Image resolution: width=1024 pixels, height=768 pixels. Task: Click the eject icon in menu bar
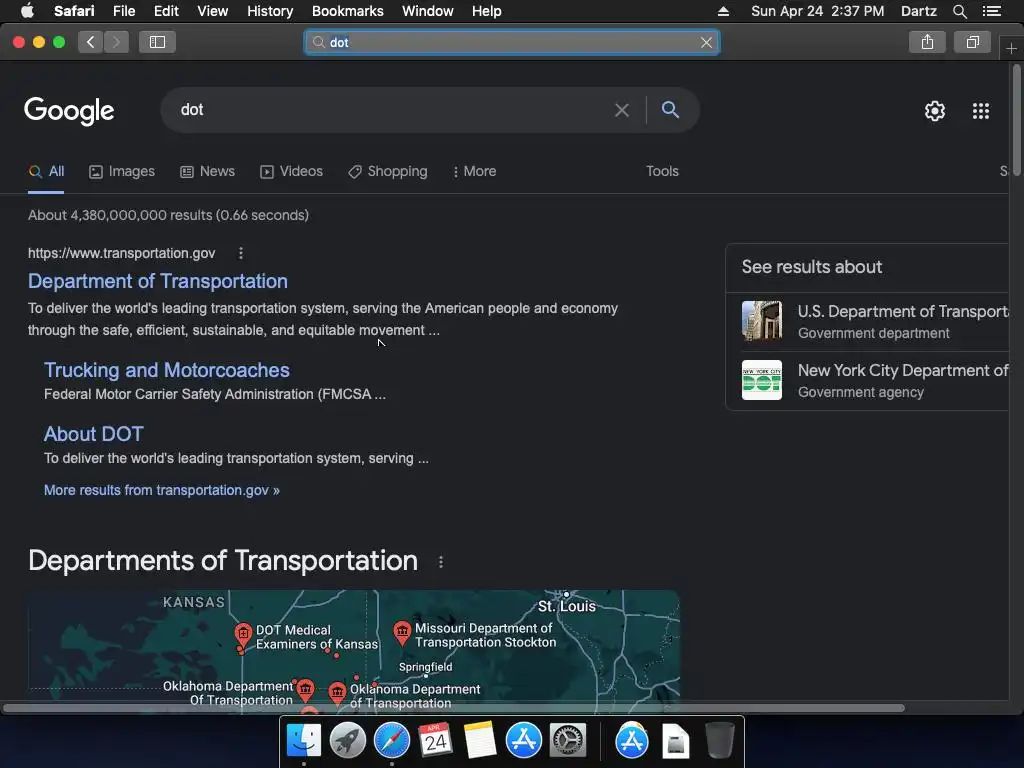click(723, 11)
